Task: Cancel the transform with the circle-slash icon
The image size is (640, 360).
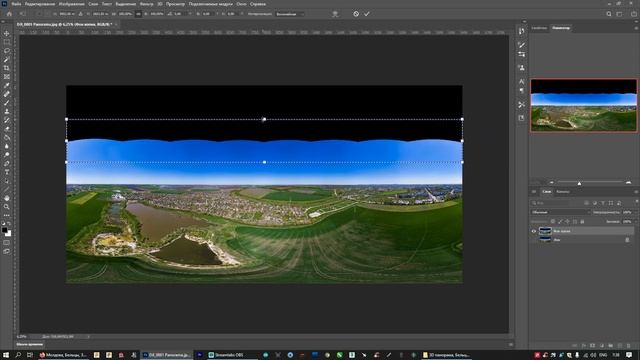Action: (356, 14)
